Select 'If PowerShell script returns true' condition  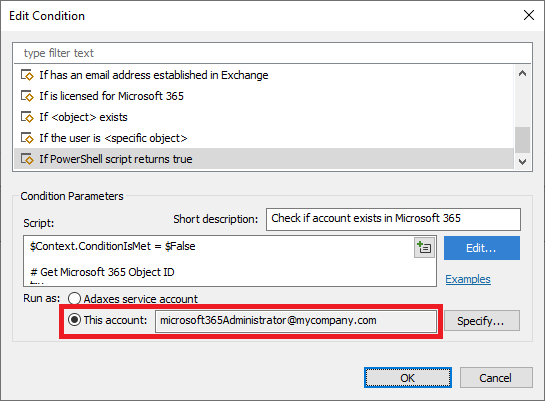[x=264, y=159]
